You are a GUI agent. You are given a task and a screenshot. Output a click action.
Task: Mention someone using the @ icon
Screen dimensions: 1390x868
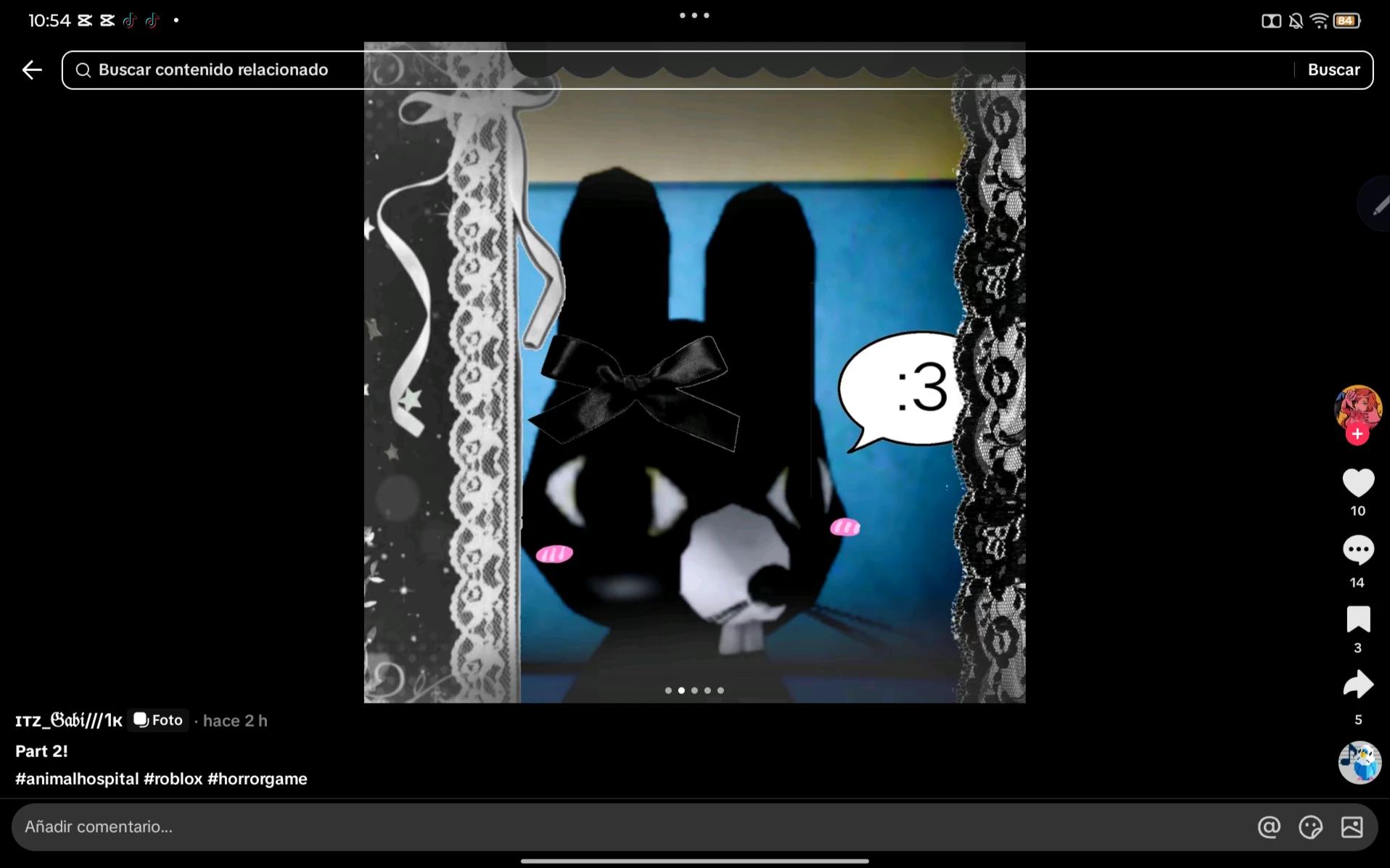coord(1269,827)
